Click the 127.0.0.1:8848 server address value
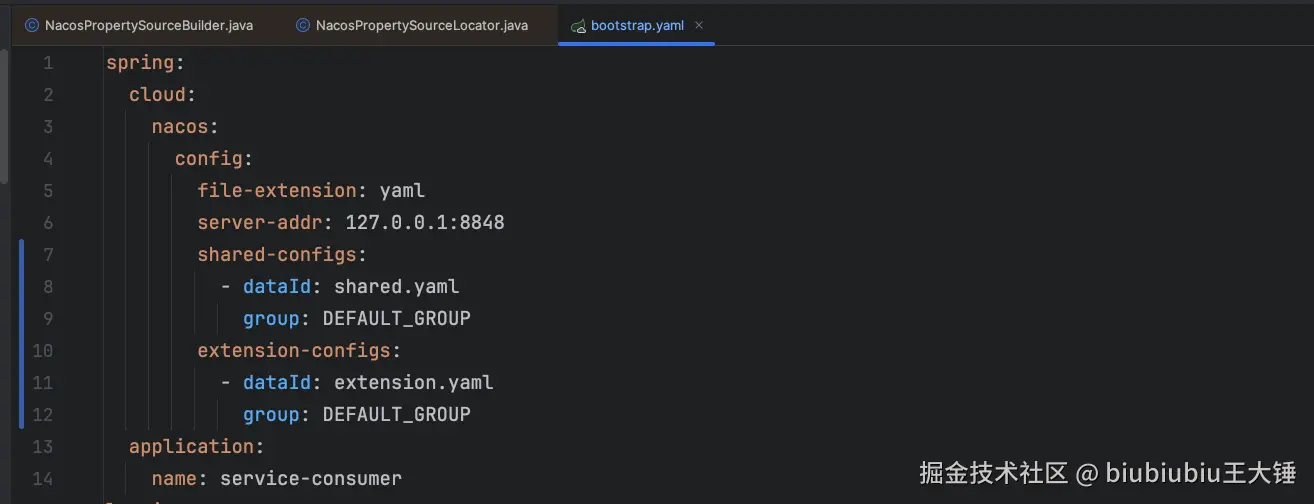This screenshot has width=1314, height=504. pyautogui.click(x=424, y=223)
